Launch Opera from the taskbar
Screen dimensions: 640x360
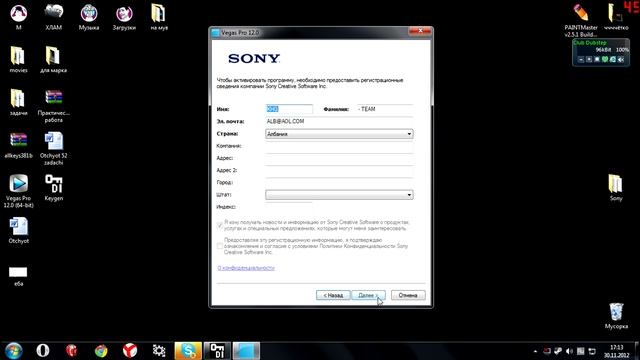43,350
